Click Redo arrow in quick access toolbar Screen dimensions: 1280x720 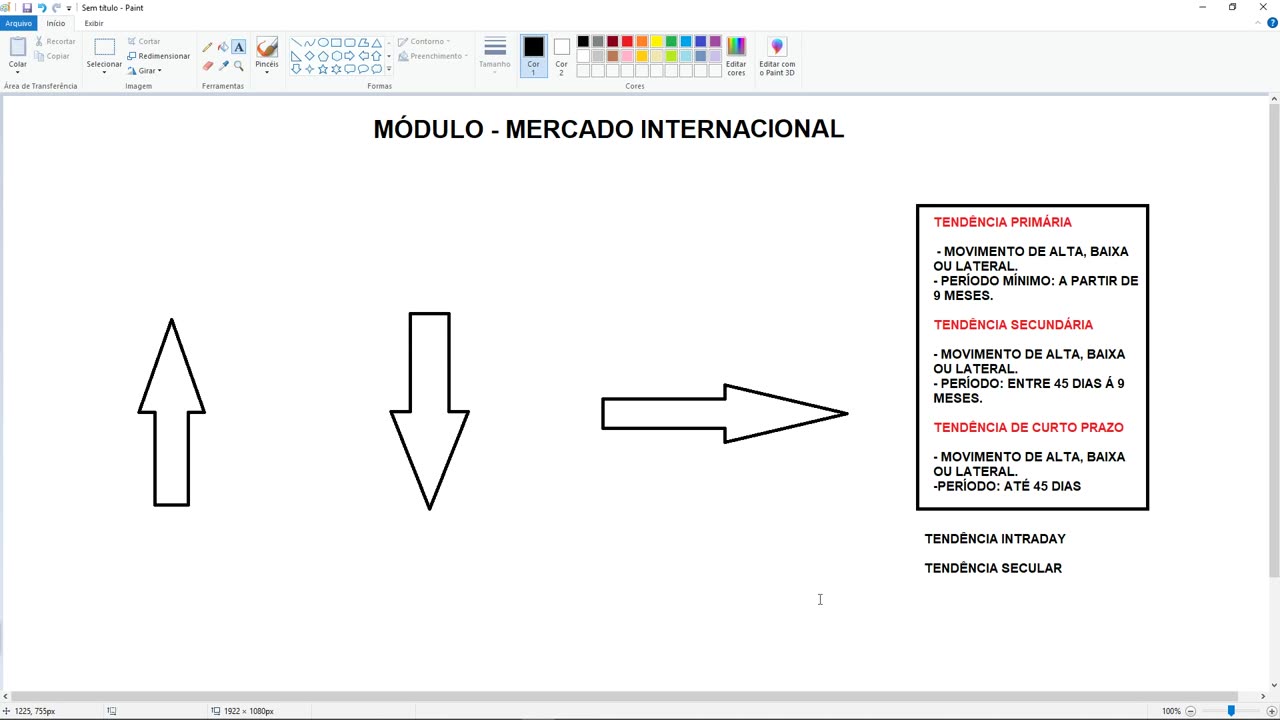click(x=56, y=7)
